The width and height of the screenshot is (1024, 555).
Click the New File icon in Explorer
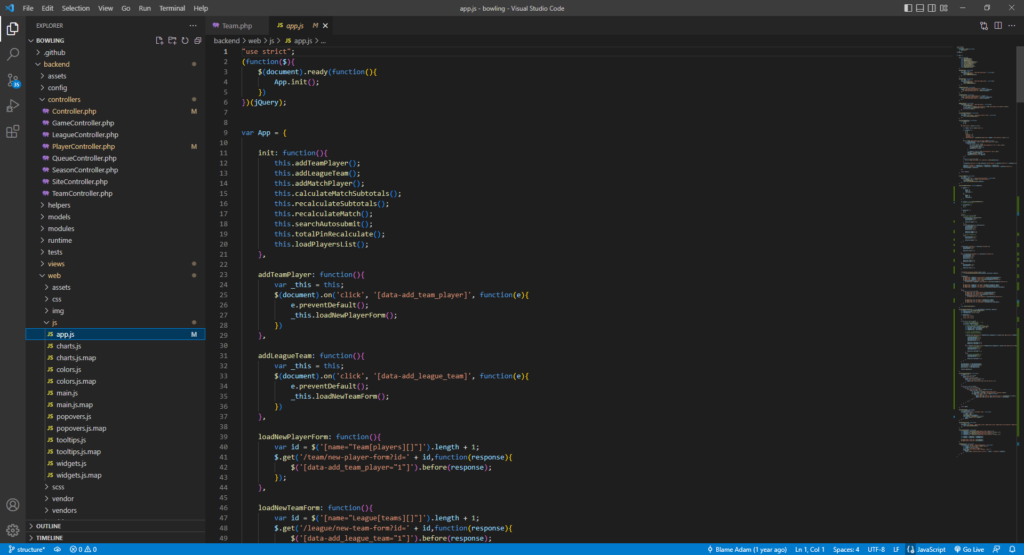click(x=159, y=40)
